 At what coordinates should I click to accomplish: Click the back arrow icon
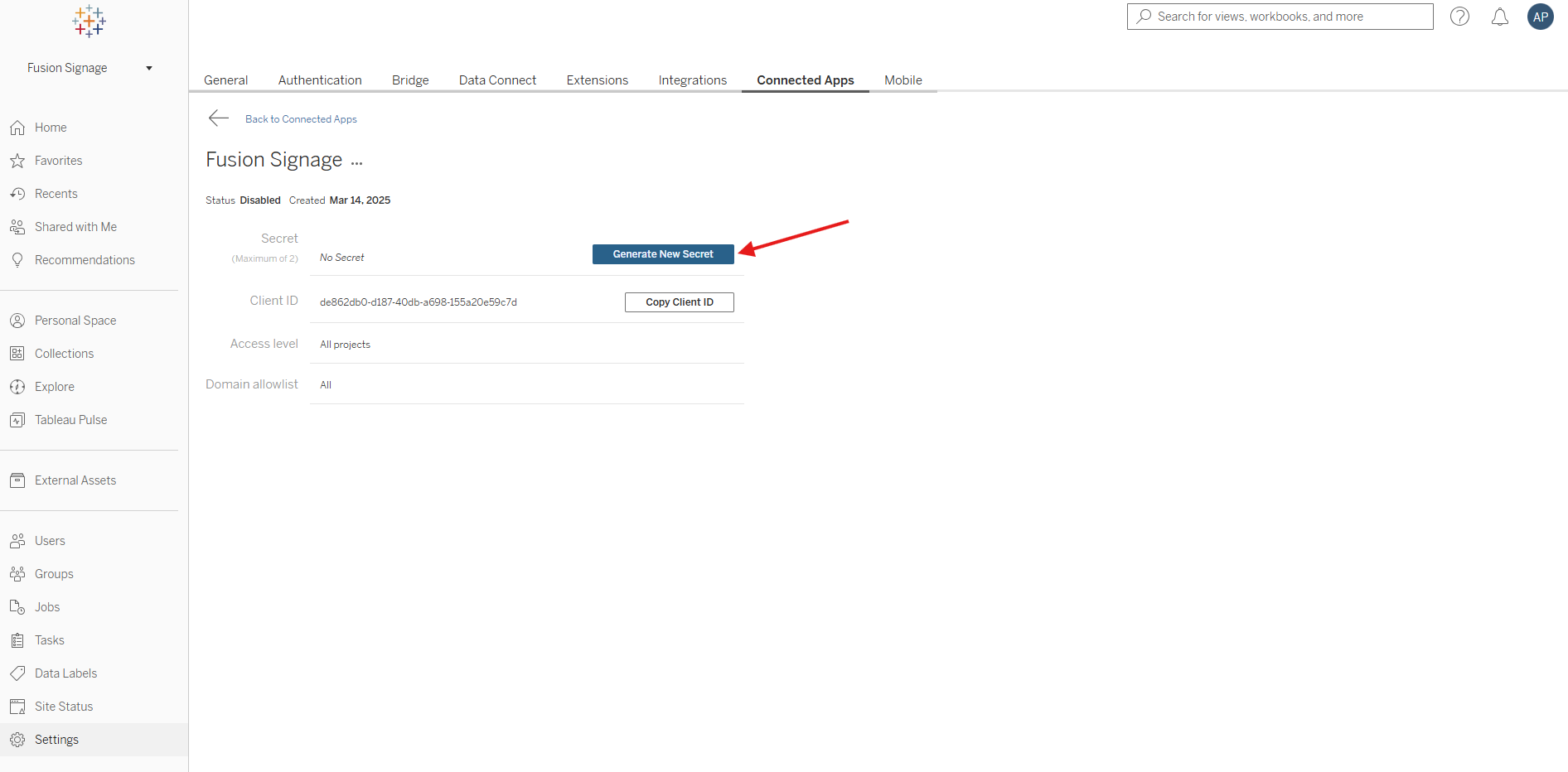click(219, 118)
